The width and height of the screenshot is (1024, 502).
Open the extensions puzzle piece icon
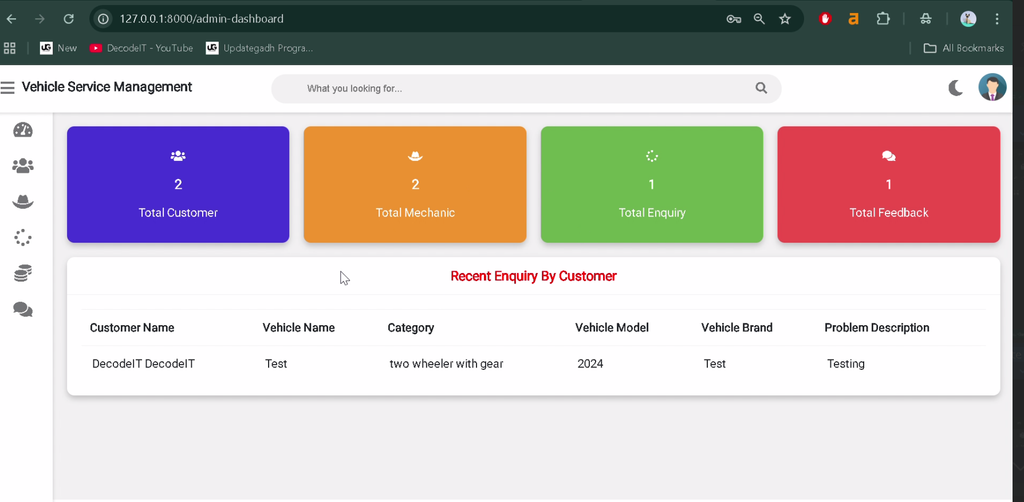pos(883,19)
